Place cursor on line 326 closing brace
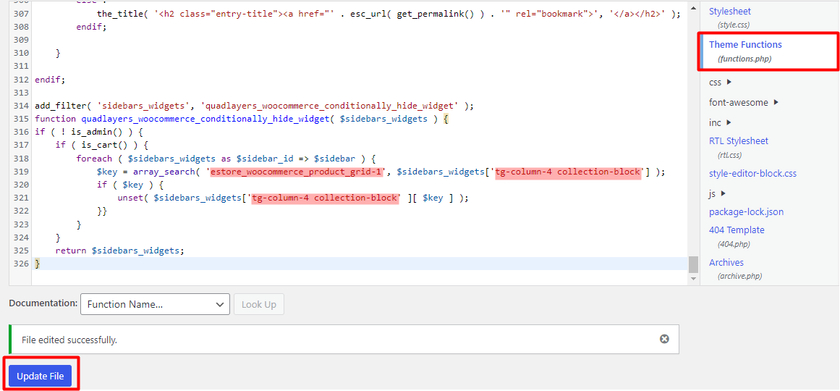 point(37,264)
